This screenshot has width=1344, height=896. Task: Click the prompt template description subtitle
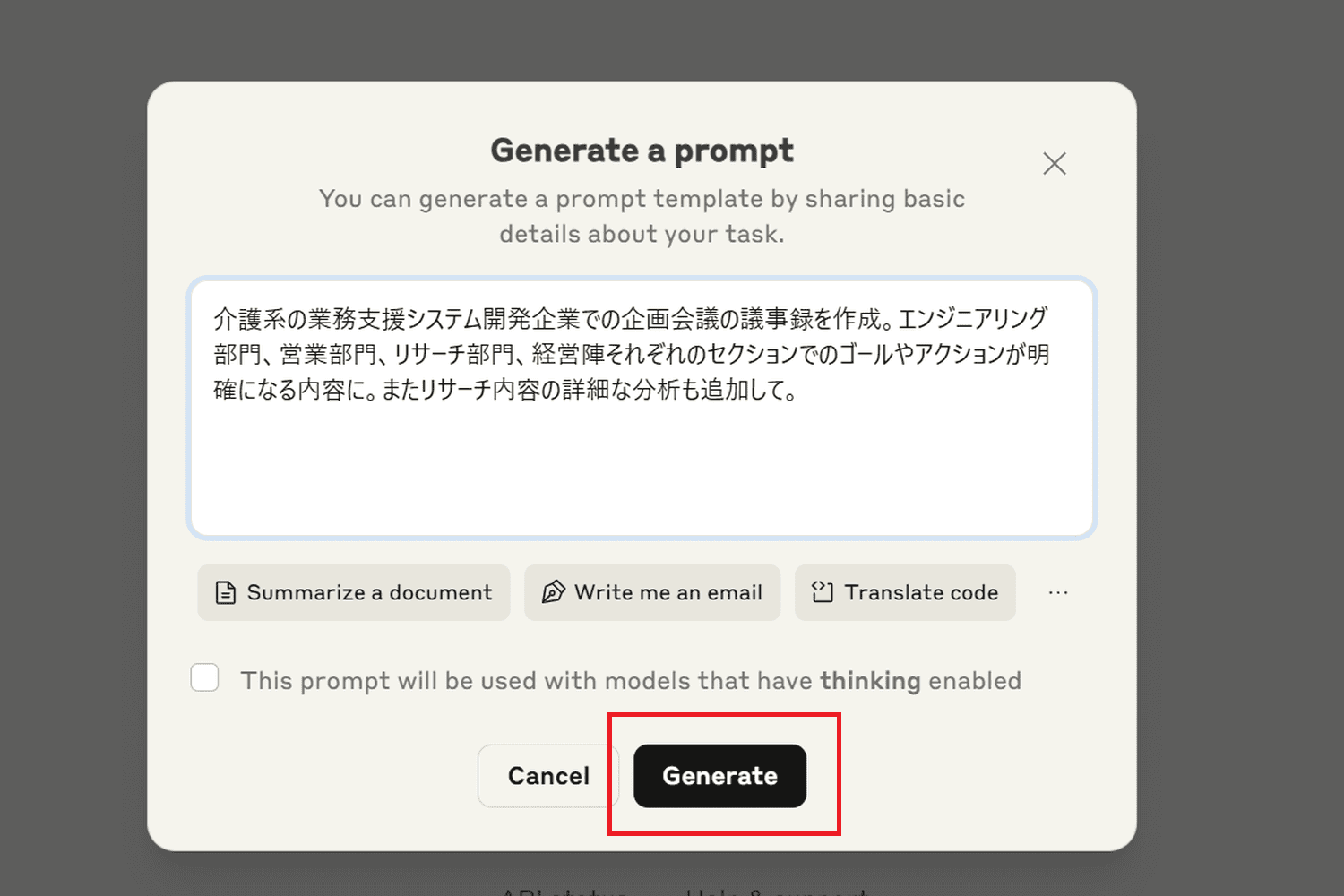(642, 216)
